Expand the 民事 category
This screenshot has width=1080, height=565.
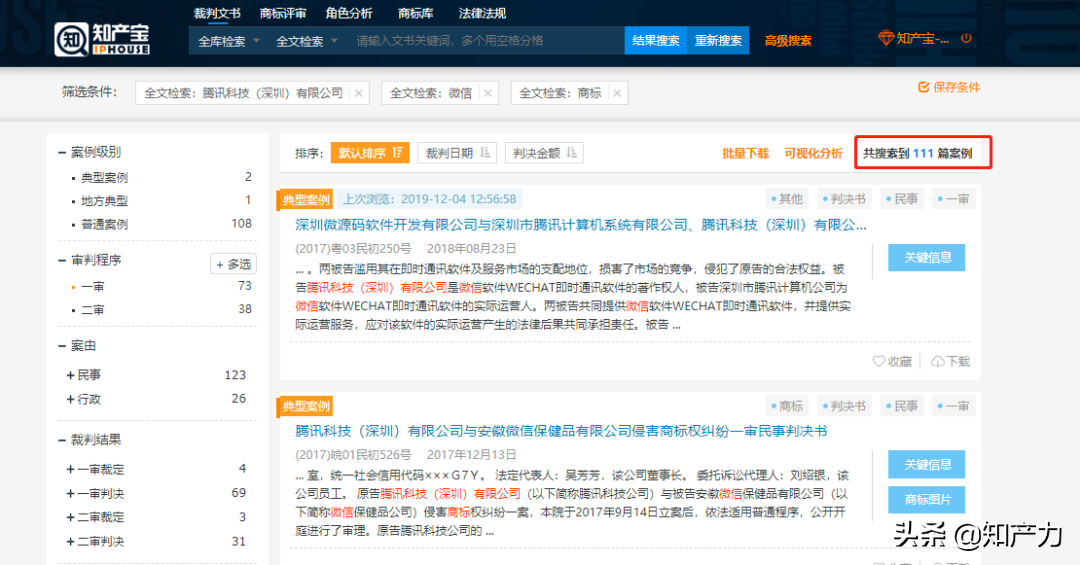70,375
